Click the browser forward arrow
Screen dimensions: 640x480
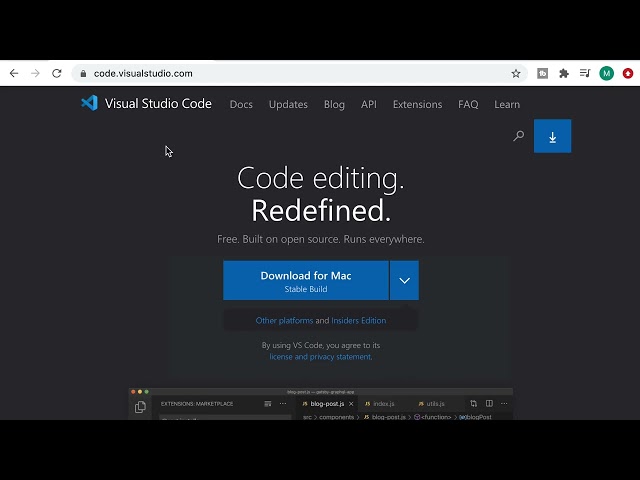(36, 73)
